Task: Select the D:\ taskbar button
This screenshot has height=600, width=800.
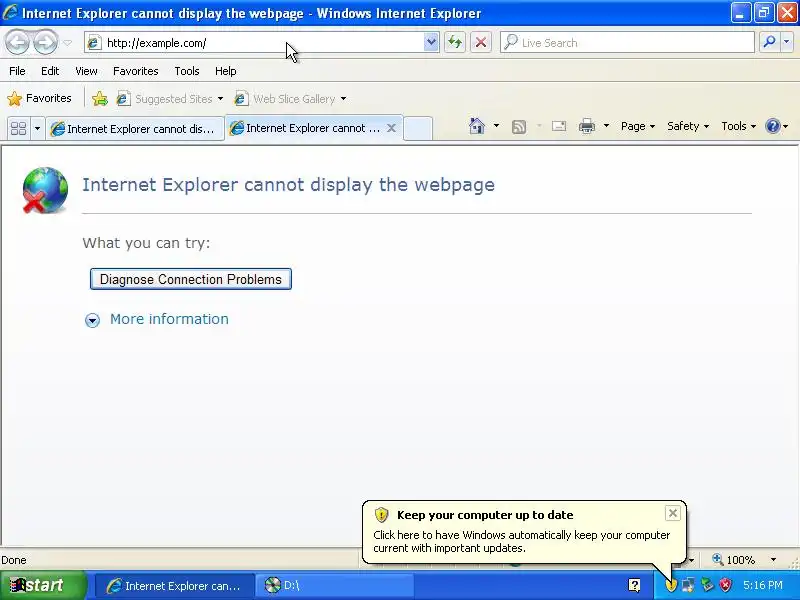Action: [x=335, y=586]
